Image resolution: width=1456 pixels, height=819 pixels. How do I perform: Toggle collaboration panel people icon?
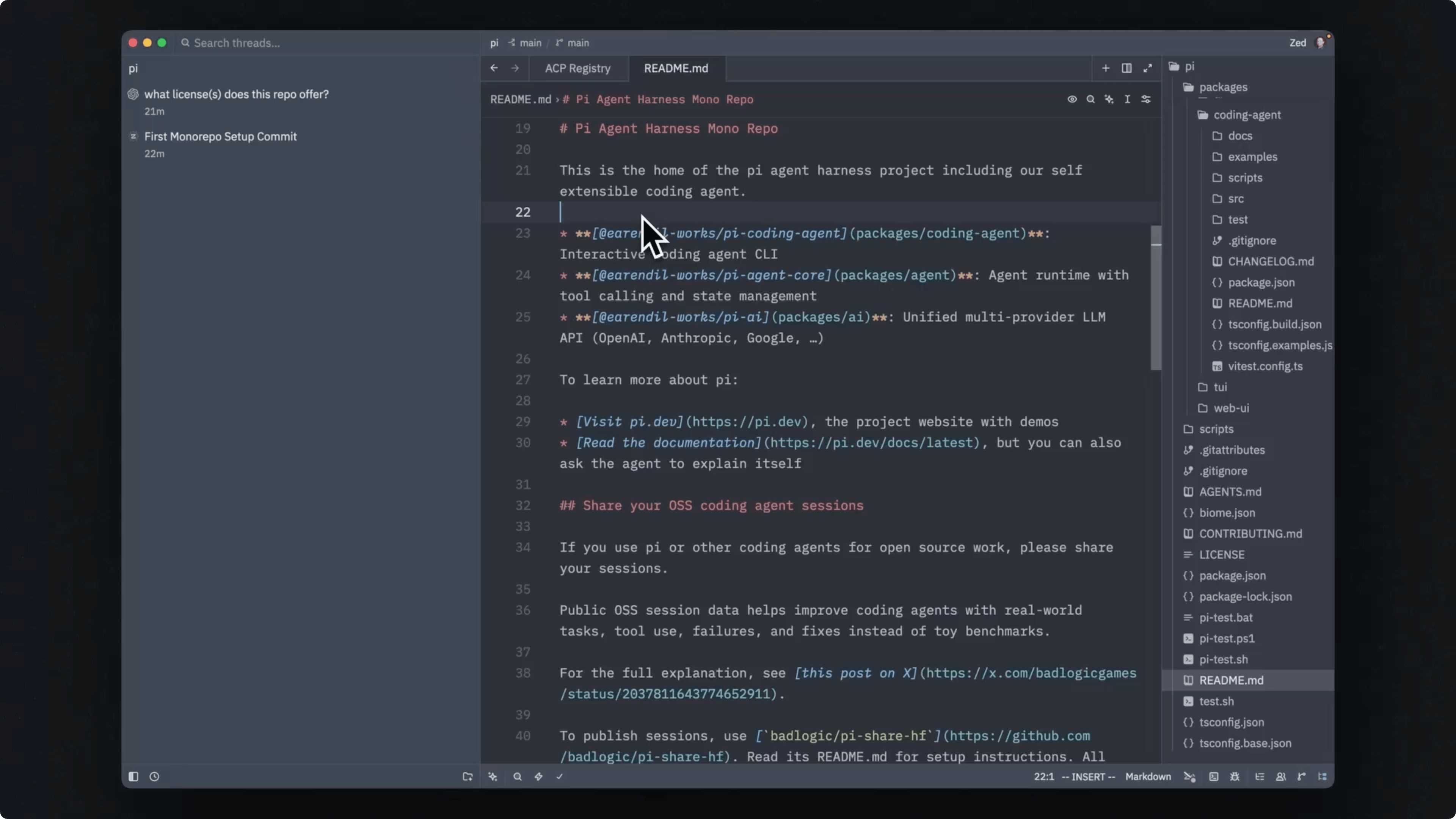[1281, 777]
